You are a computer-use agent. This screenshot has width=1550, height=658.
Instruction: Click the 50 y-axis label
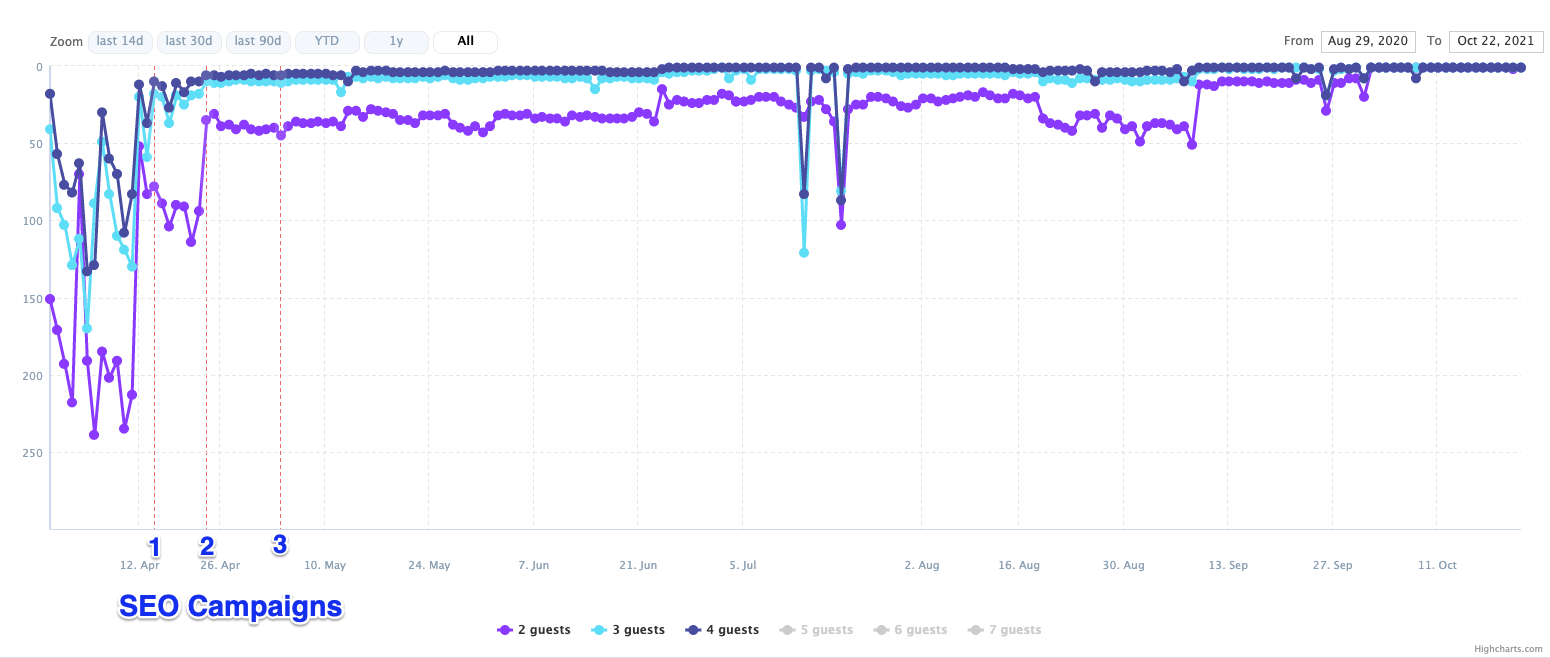point(35,145)
